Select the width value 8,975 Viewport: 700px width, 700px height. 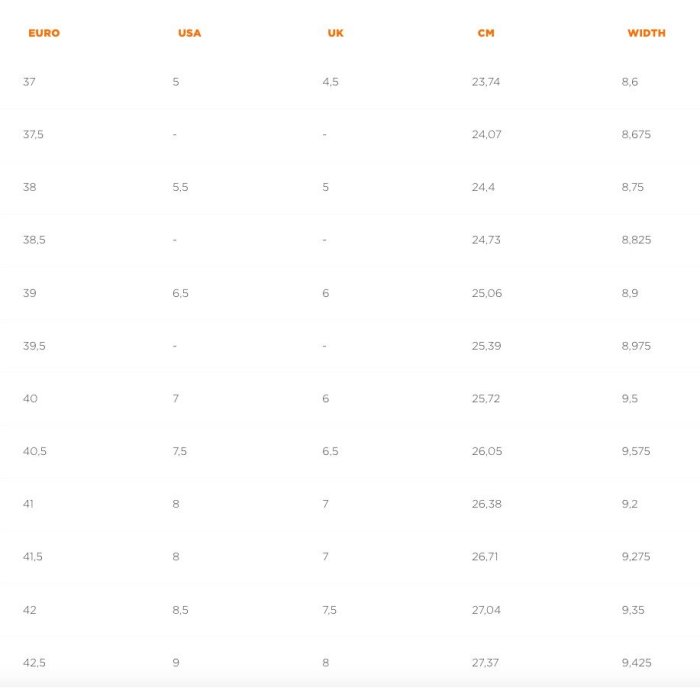click(636, 346)
